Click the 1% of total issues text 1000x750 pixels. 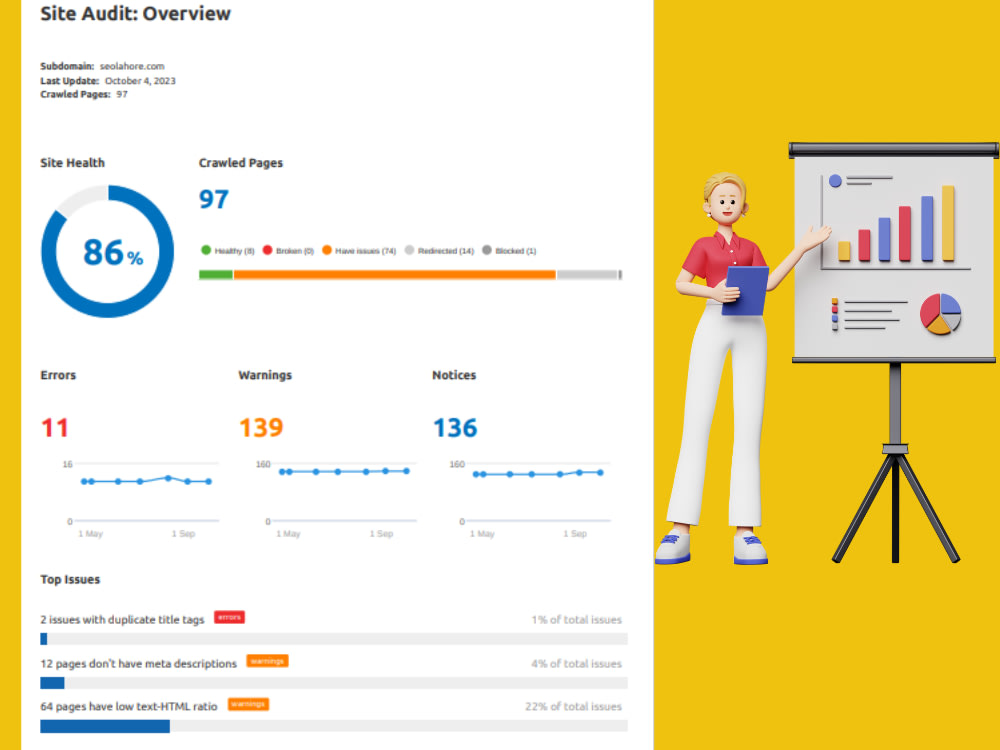(577, 619)
